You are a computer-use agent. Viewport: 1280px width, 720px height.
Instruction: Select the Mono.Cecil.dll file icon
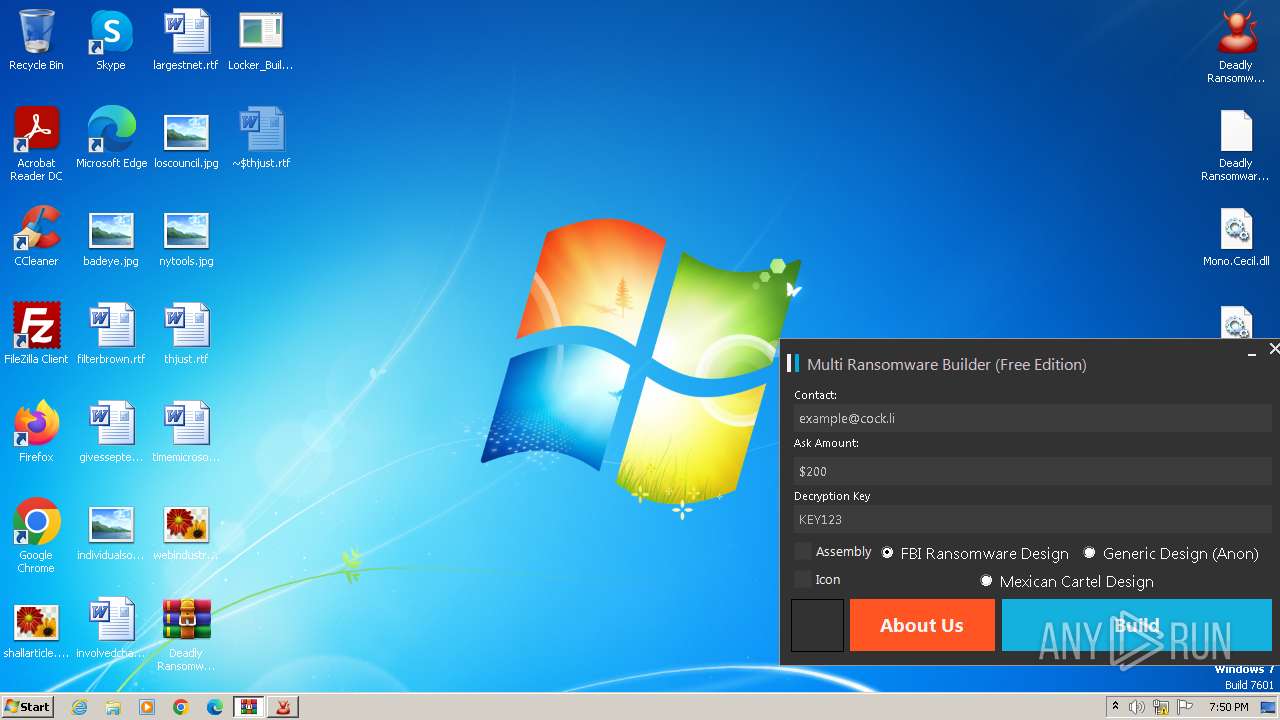pyautogui.click(x=1236, y=237)
